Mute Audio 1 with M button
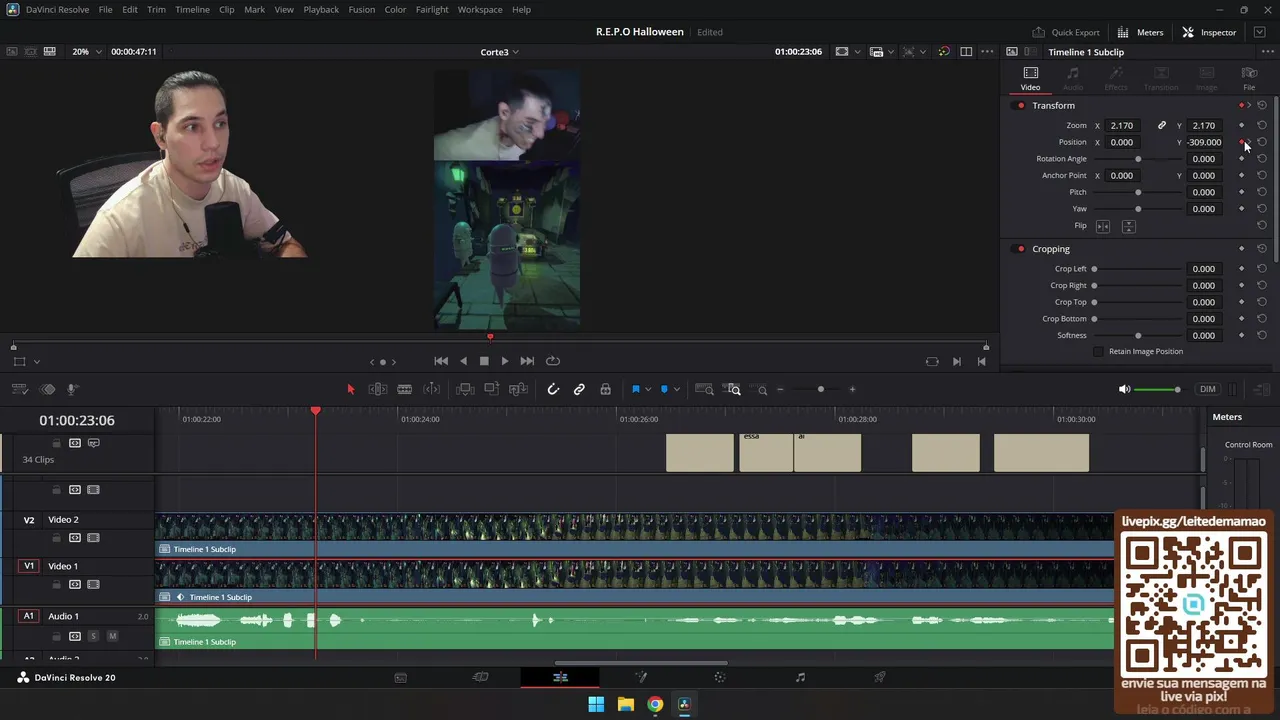Viewport: 1280px width, 720px height. click(112, 636)
